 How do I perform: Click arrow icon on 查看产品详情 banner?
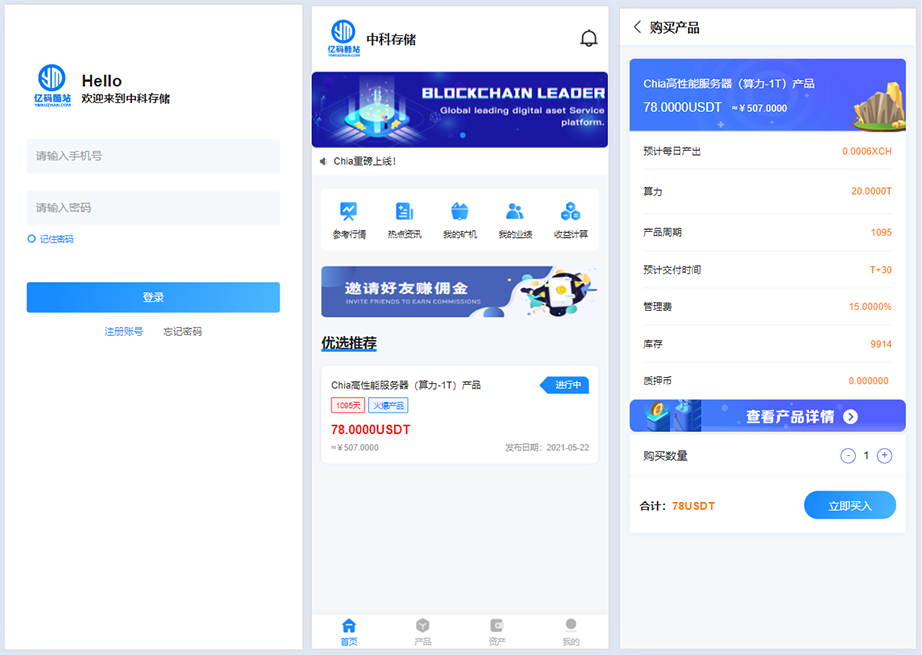pyautogui.click(x=850, y=416)
